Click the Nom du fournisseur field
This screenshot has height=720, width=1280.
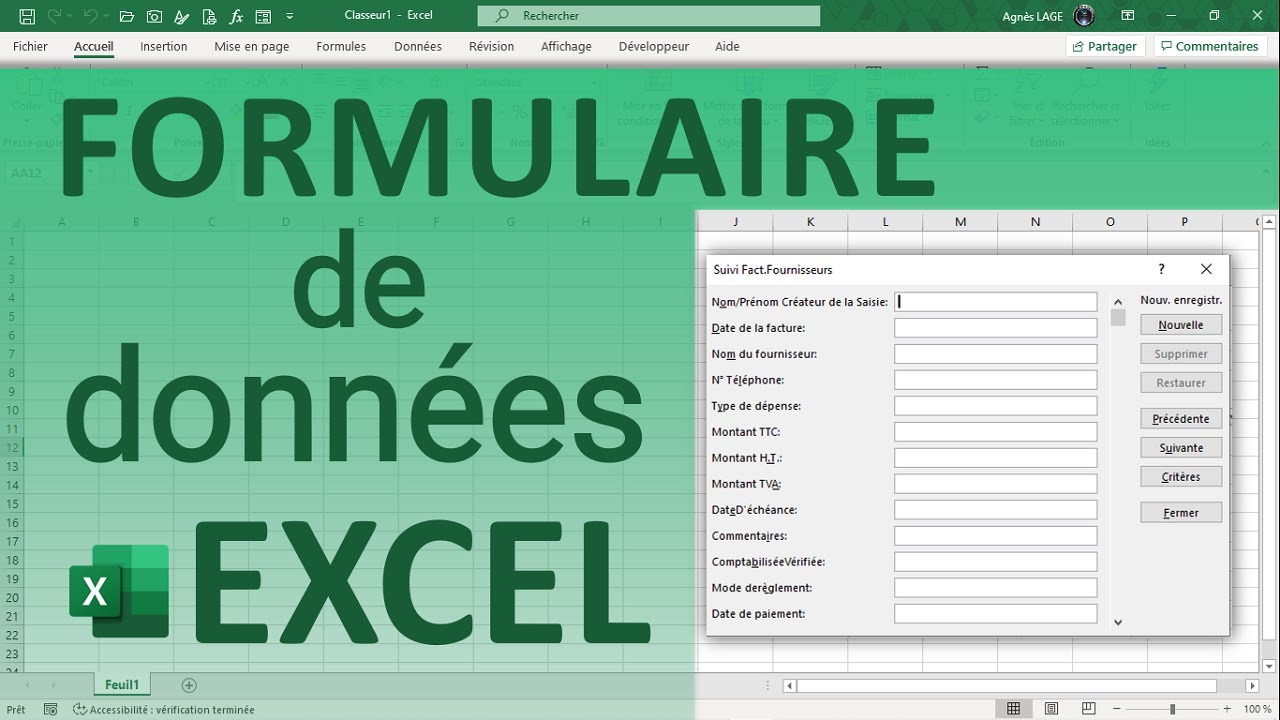[995, 353]
